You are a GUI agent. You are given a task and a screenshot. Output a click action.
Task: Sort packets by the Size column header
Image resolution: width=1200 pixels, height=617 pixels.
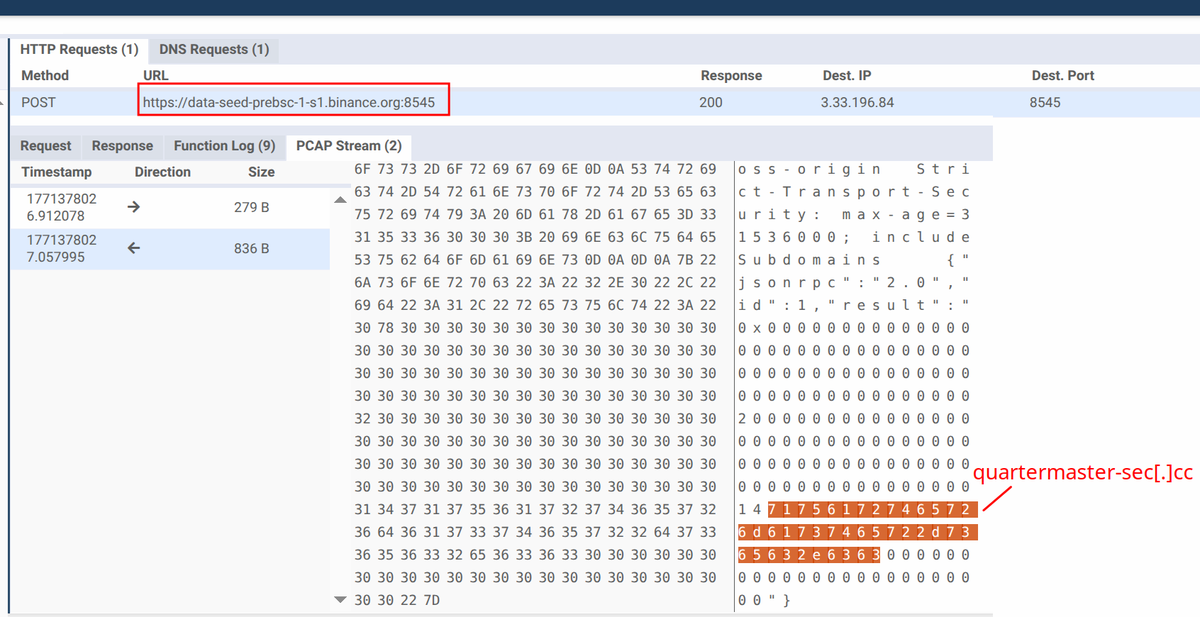coord(260,171)
